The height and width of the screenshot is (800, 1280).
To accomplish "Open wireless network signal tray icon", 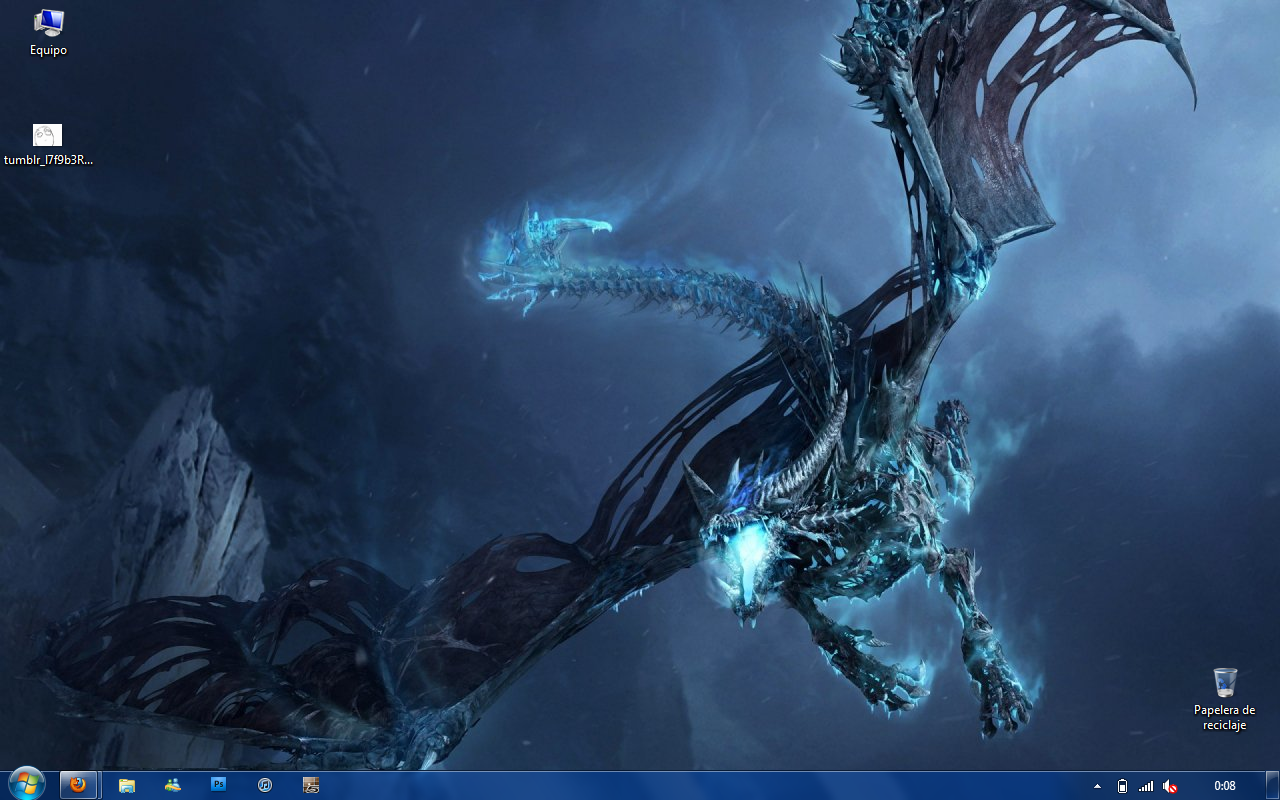I will coord(1146,786).
